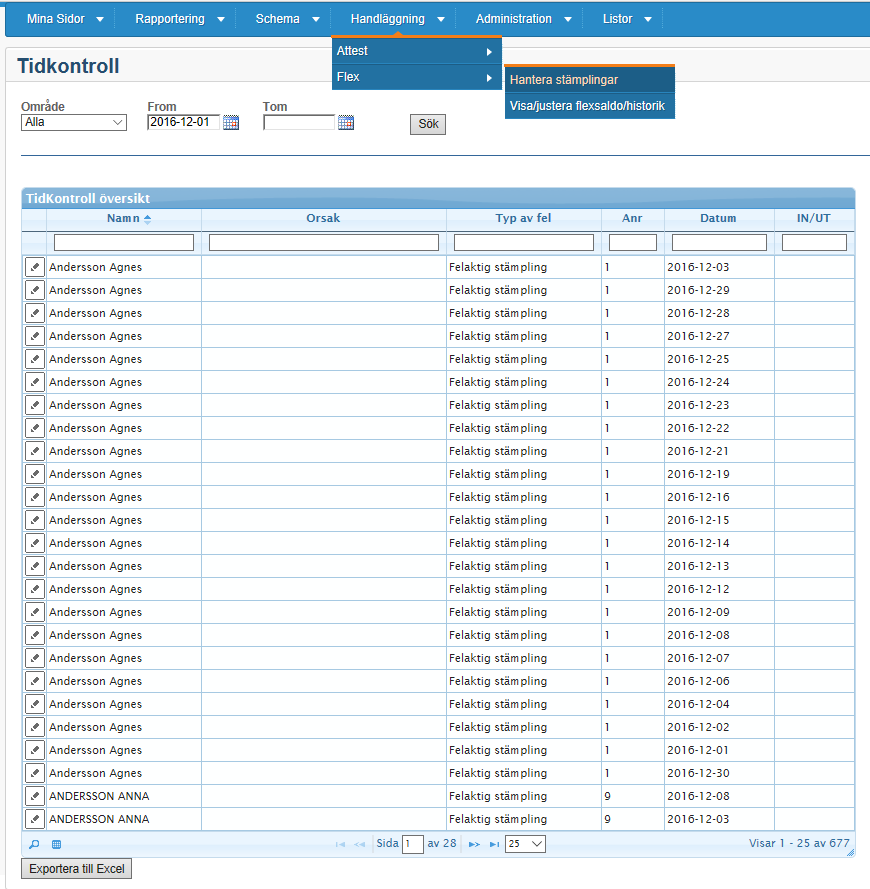Go to the next page of results
The width and height of the screenshot is (870, 889).
[474, 844]
